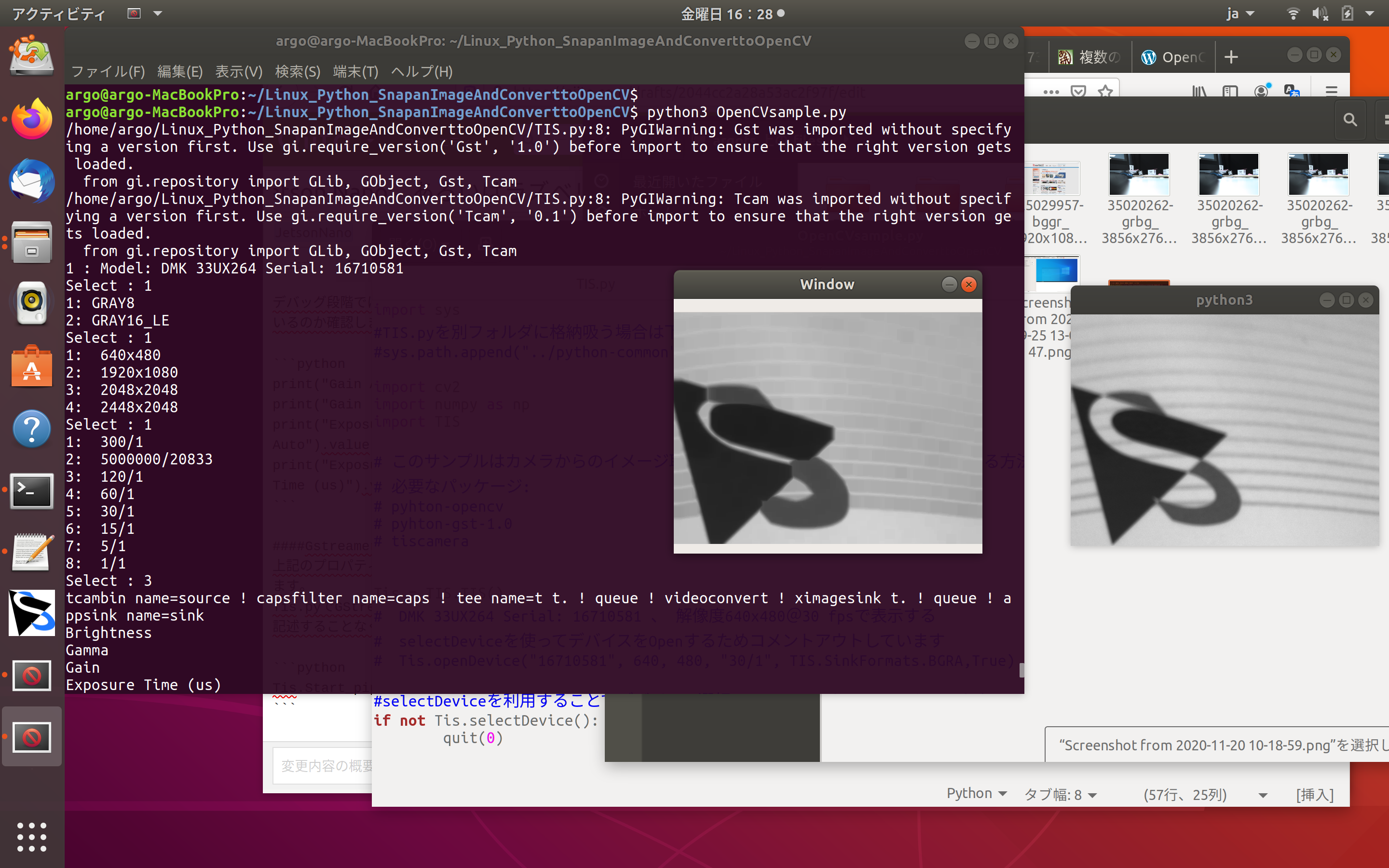Click the python3 preview title bar
The image size is (1389, 868).
(1224, 299)
